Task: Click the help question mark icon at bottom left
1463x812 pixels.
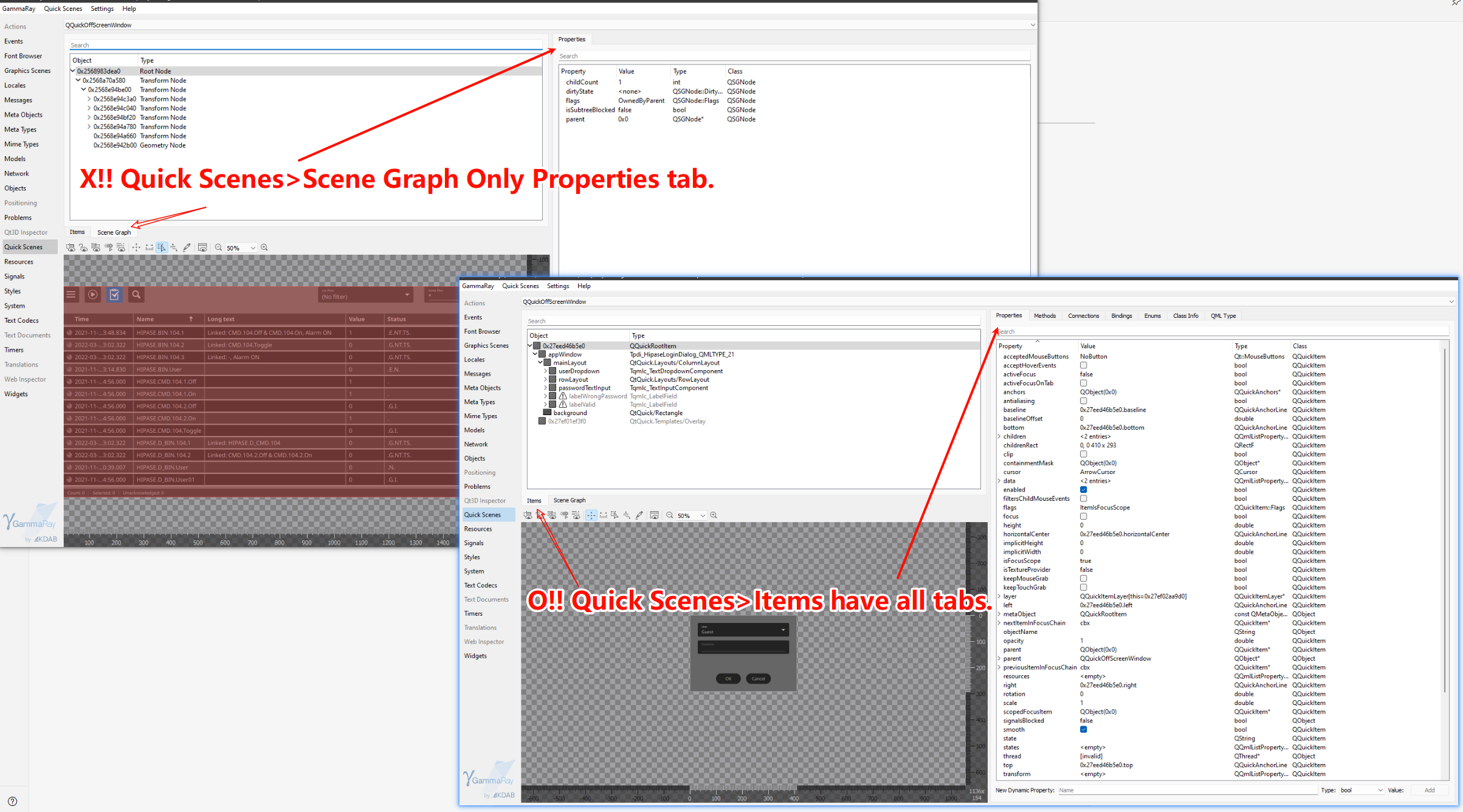Action: pyautogui.click(x=13, y=801)
